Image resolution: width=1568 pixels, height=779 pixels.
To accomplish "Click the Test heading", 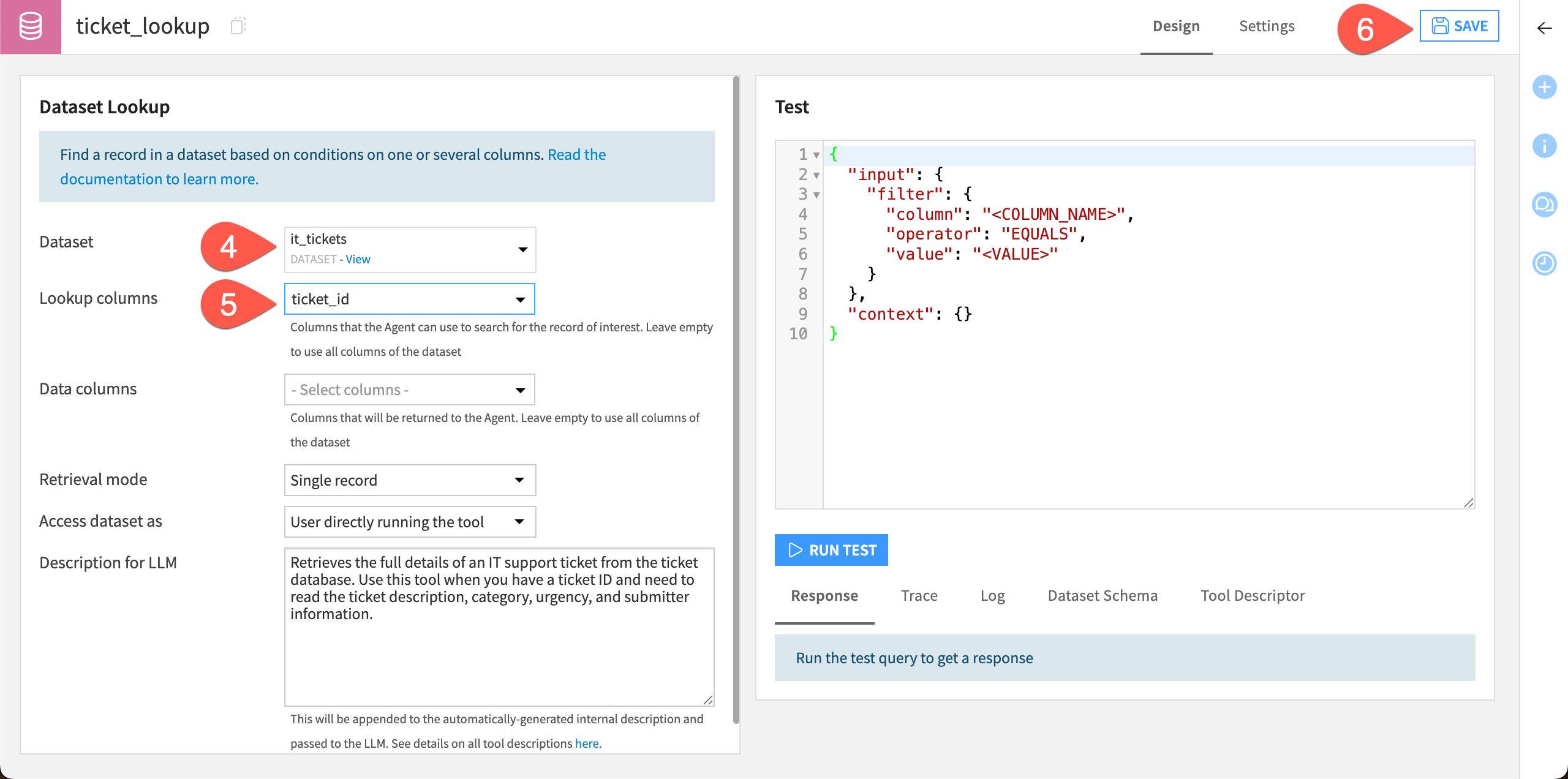I will pyautogui.click(x=792, y=107).
